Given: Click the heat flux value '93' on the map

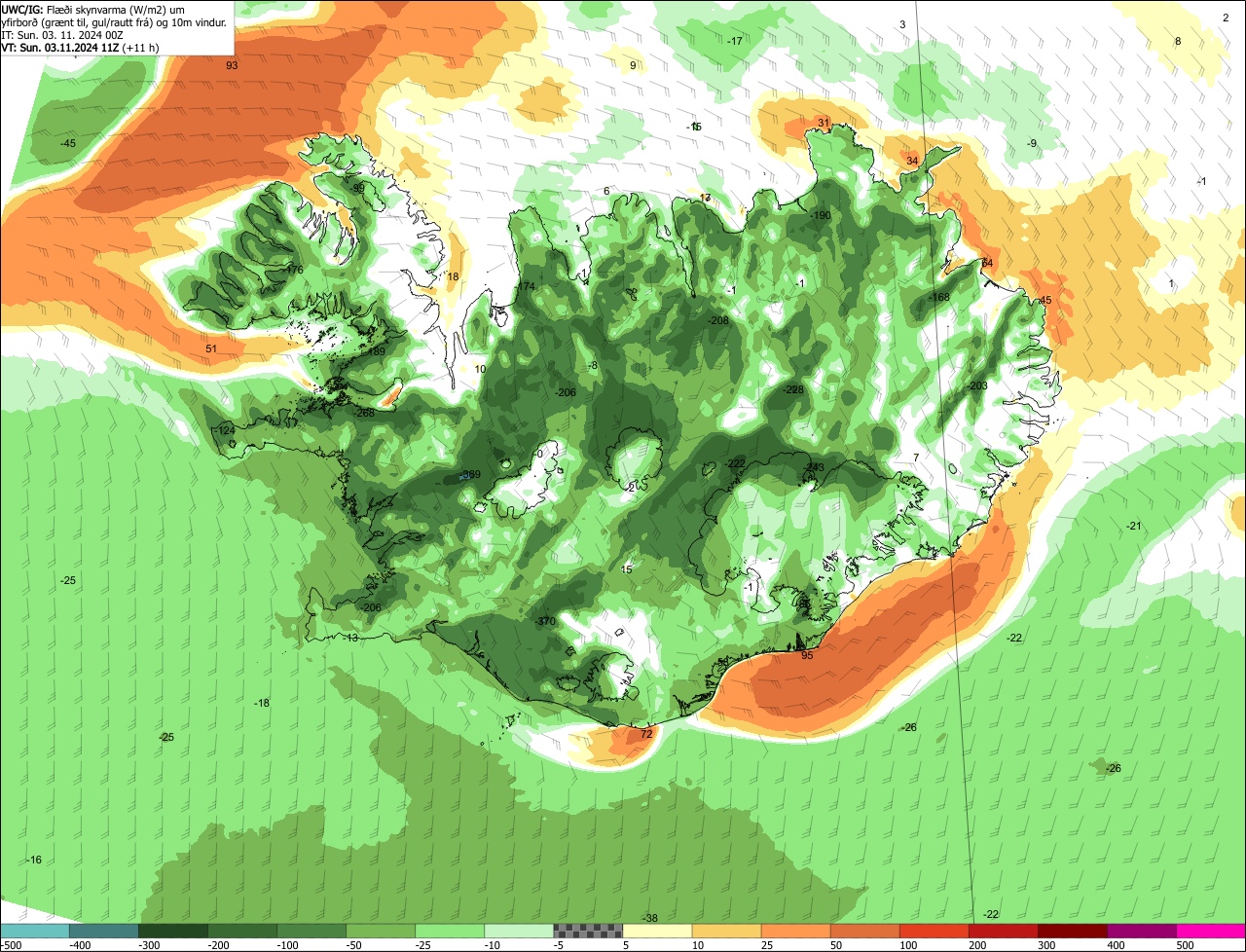Looking at the screenshot, I should coord(232,65).
